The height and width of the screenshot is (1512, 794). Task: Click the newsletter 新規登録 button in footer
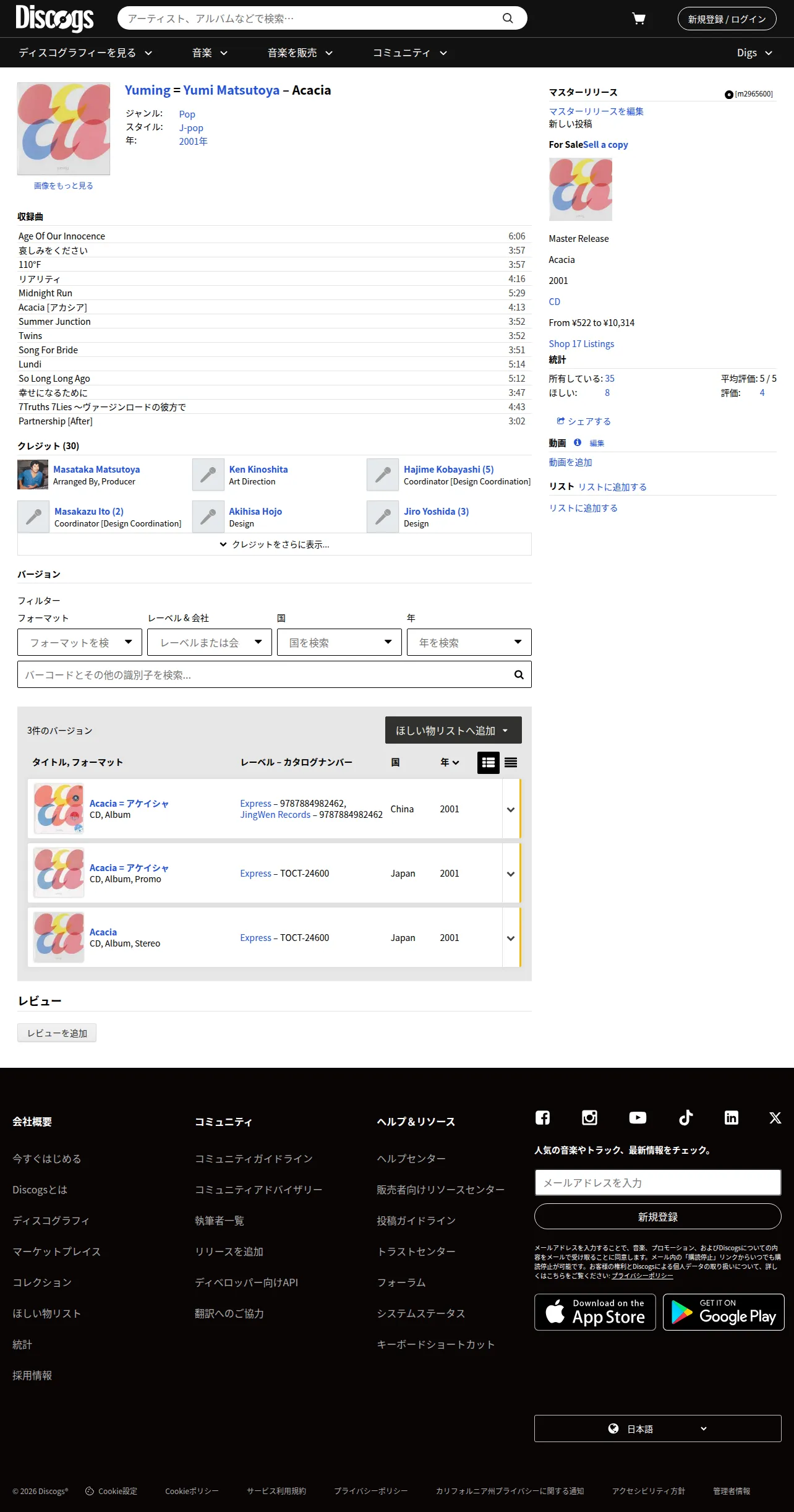658,1216
